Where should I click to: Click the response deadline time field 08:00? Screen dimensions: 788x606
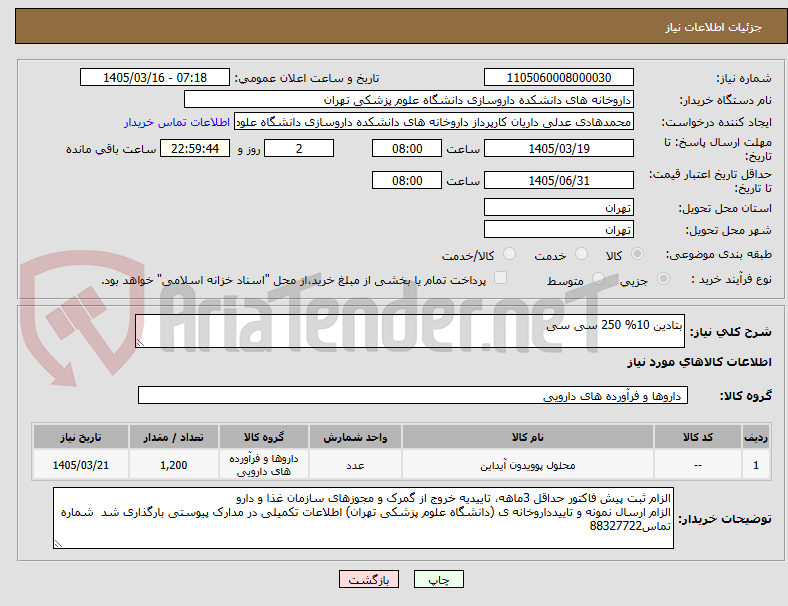(407, 149)
